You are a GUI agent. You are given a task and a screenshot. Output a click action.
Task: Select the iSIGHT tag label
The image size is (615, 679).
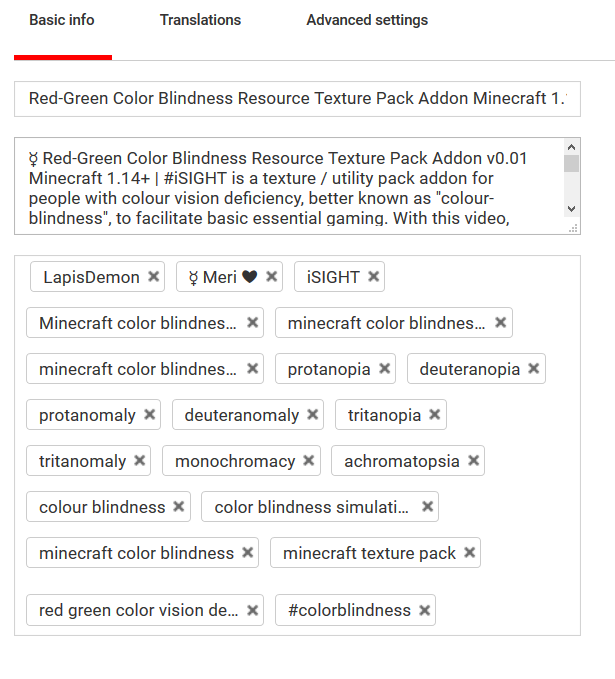pyautogui.click(x=333, y=277)
